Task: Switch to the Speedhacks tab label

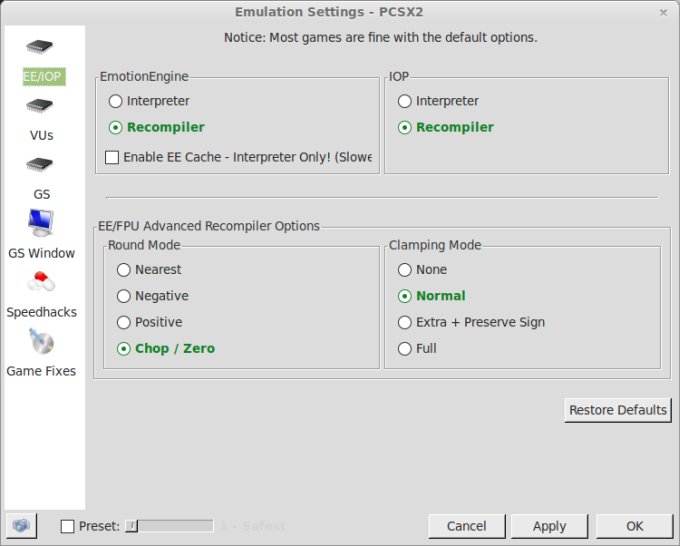Action: point(42,312)
